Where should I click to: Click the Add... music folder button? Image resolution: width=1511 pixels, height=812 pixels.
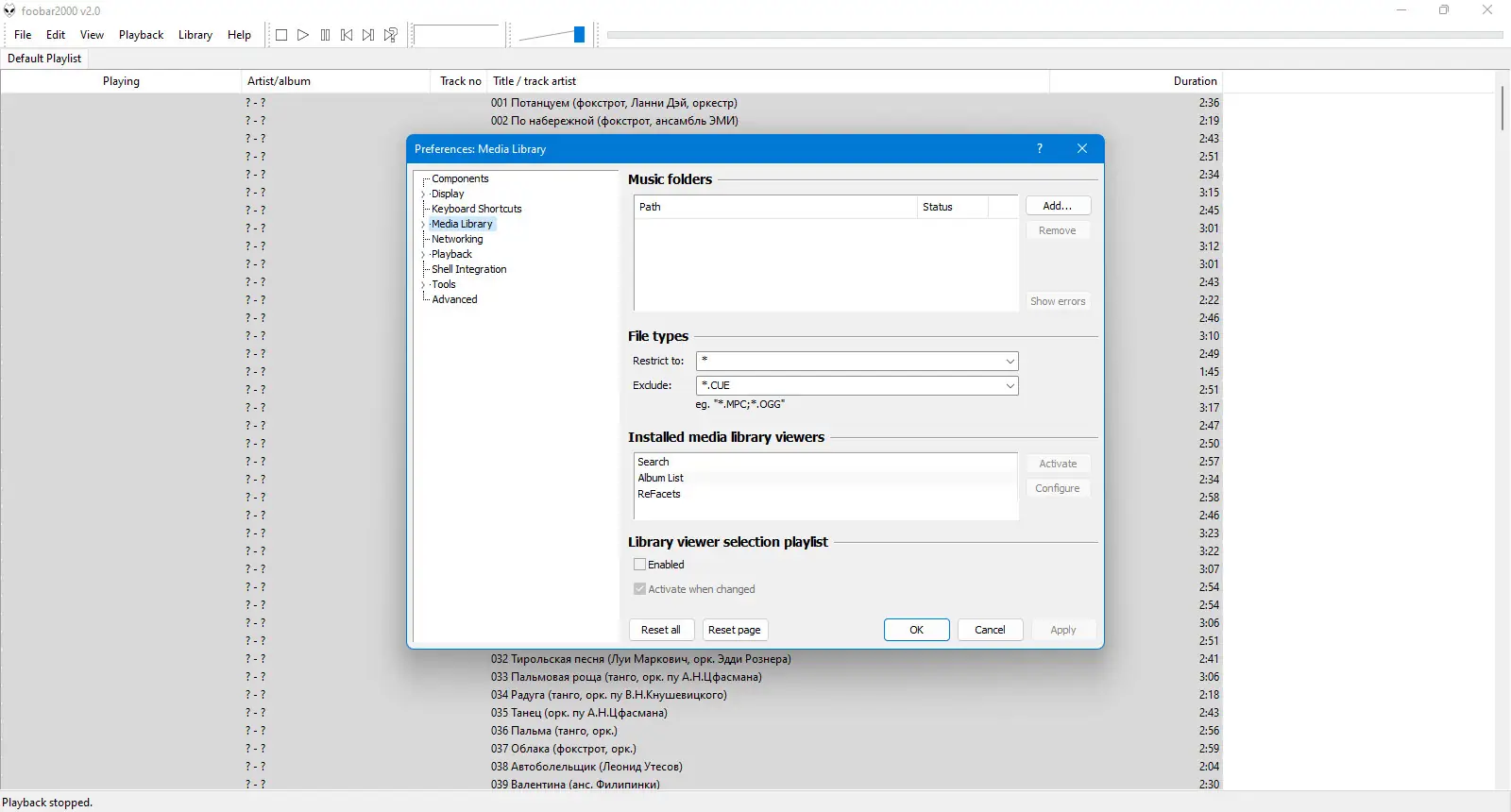[1058, 206]
